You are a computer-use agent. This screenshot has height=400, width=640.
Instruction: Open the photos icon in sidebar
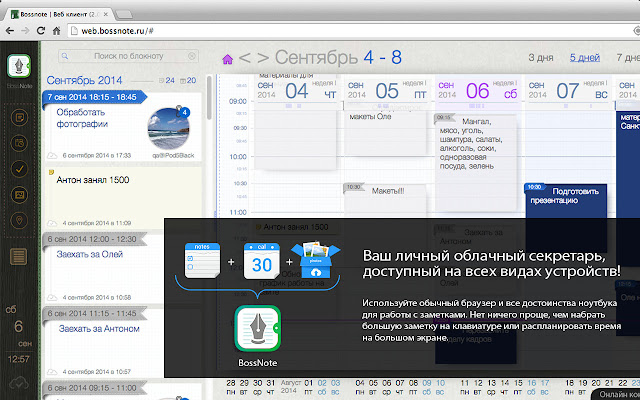tap(19, 195)
